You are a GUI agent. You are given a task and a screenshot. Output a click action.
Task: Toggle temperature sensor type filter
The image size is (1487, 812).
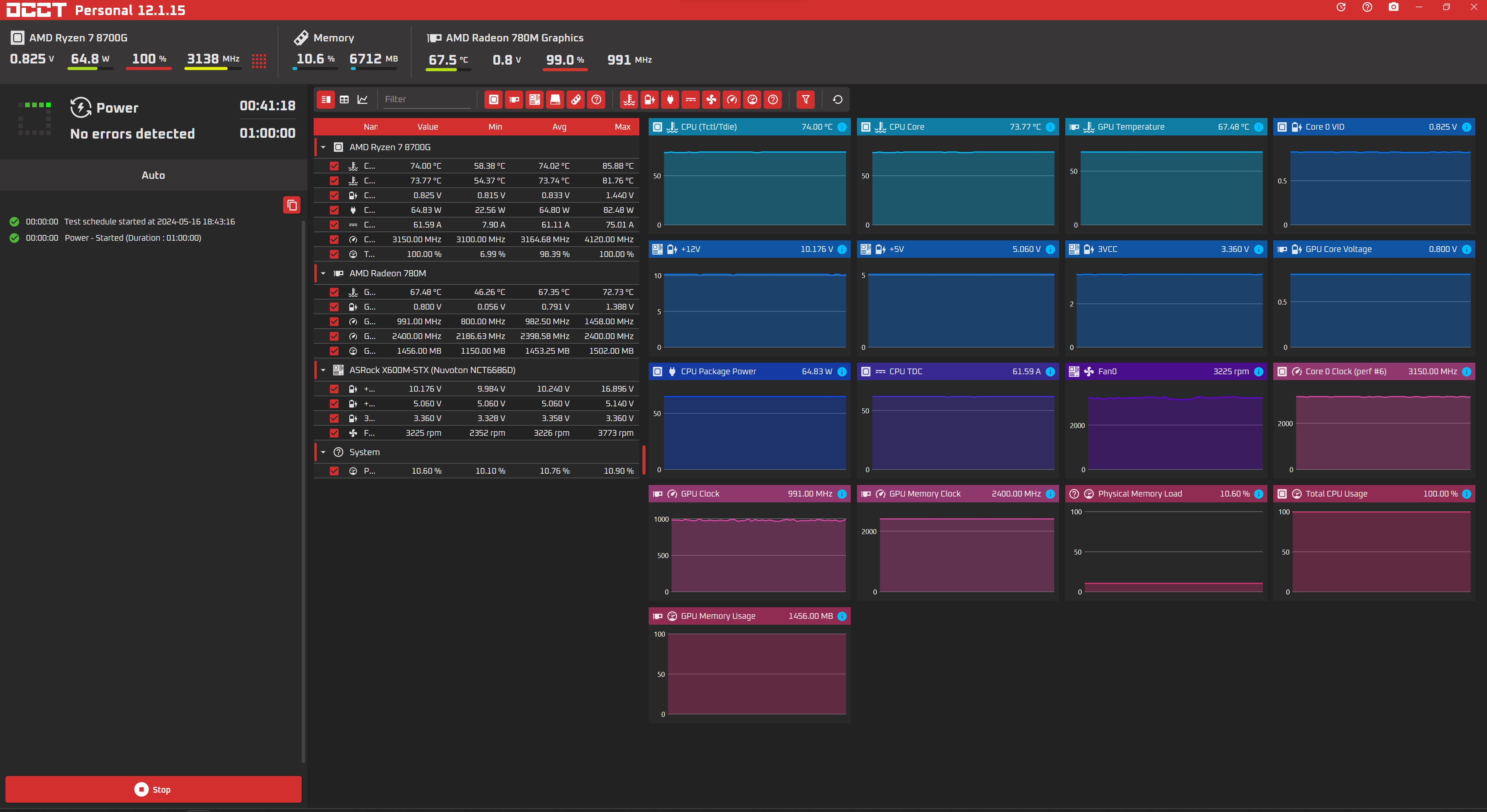tap(629, 99)
